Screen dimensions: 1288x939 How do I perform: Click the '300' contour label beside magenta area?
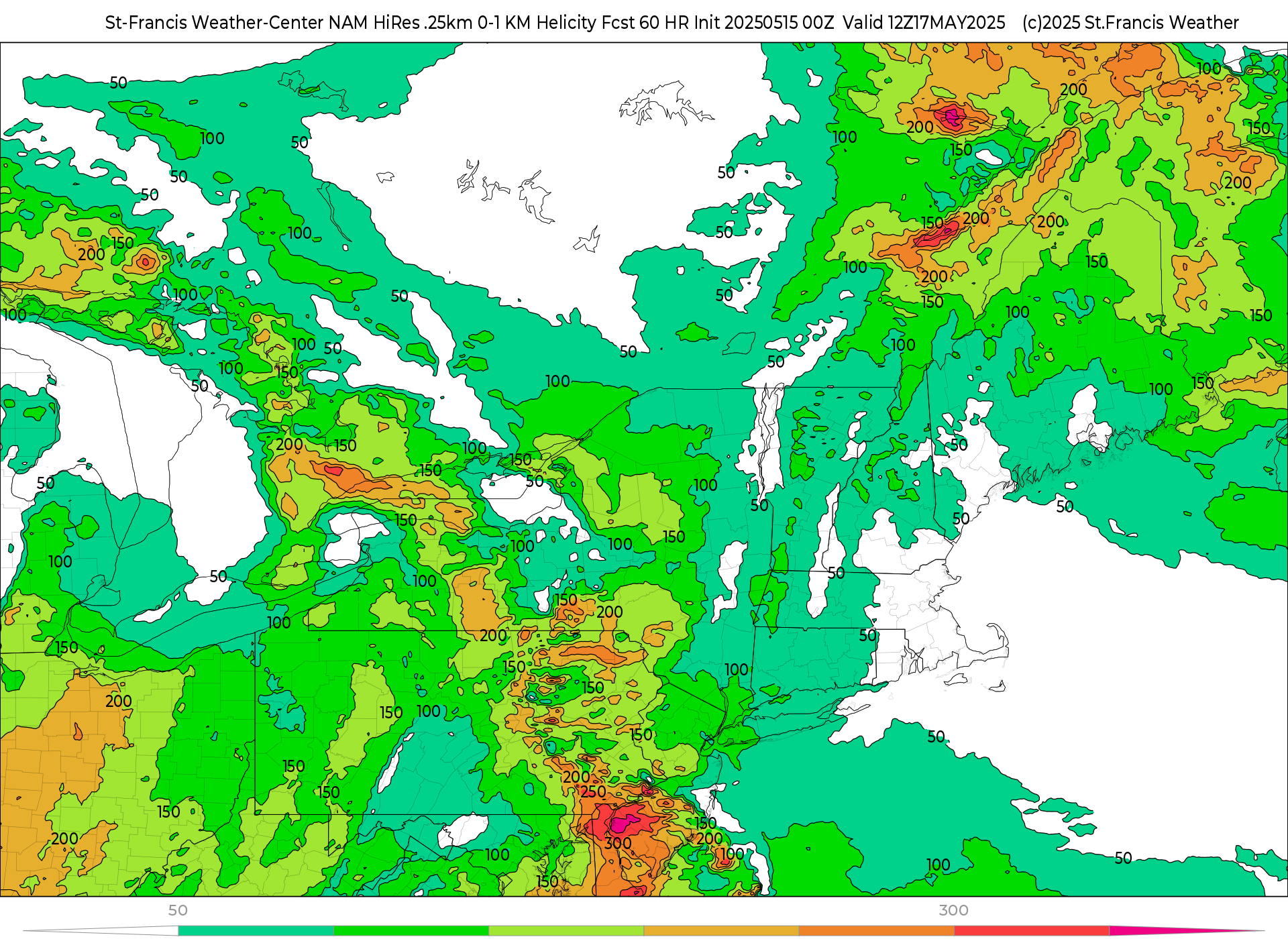point(618,843)
